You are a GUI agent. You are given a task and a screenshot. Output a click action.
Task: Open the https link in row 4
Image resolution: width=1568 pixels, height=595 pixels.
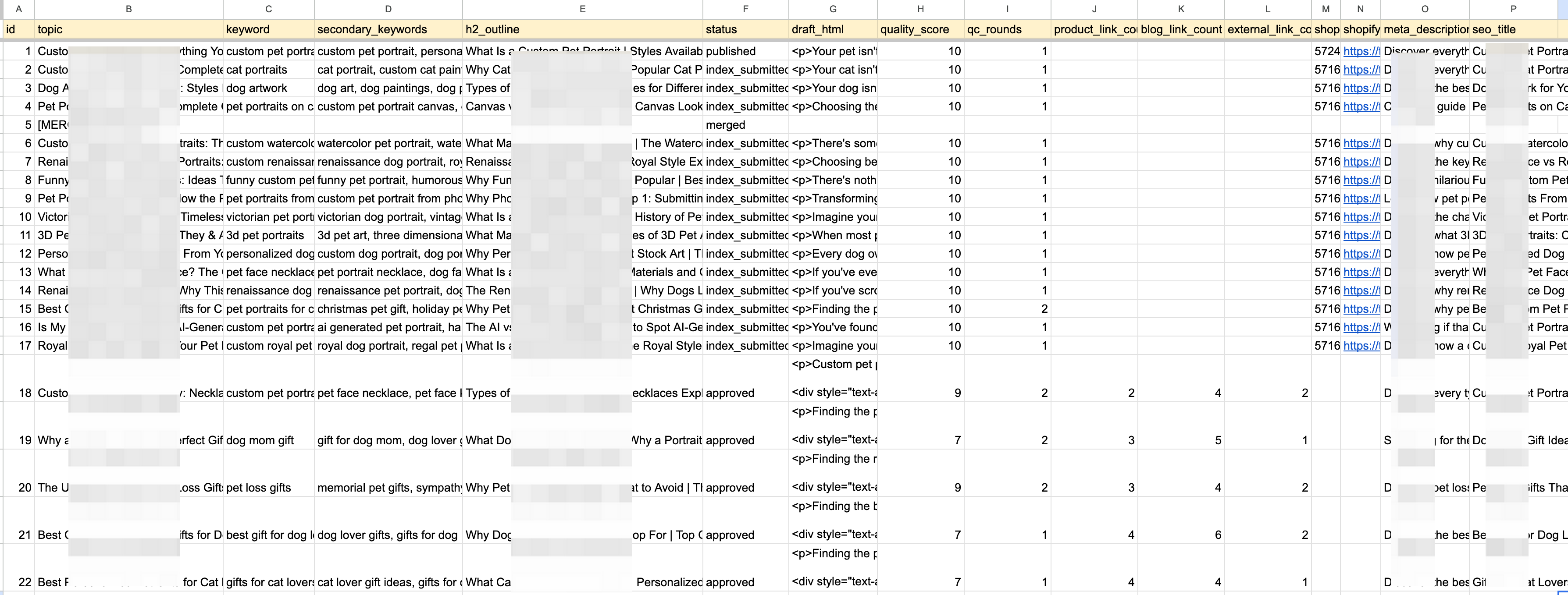[x=1361, y=107]
